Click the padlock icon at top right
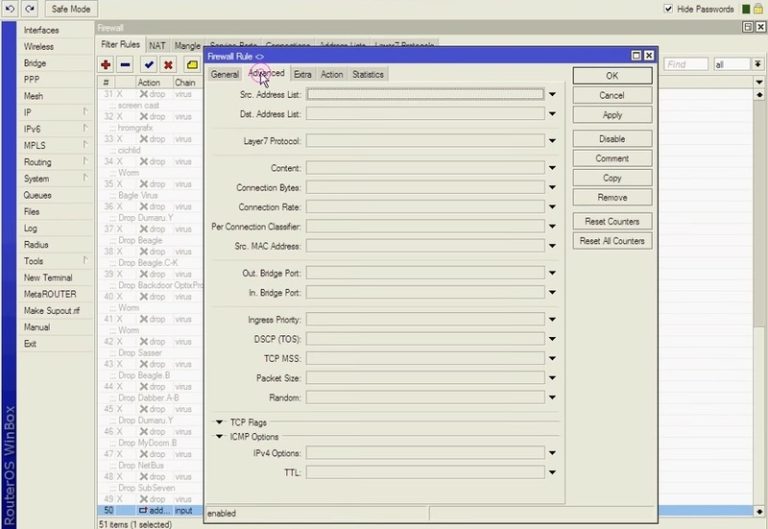Viewport: 768px width, 529px height. coord(758,9)
